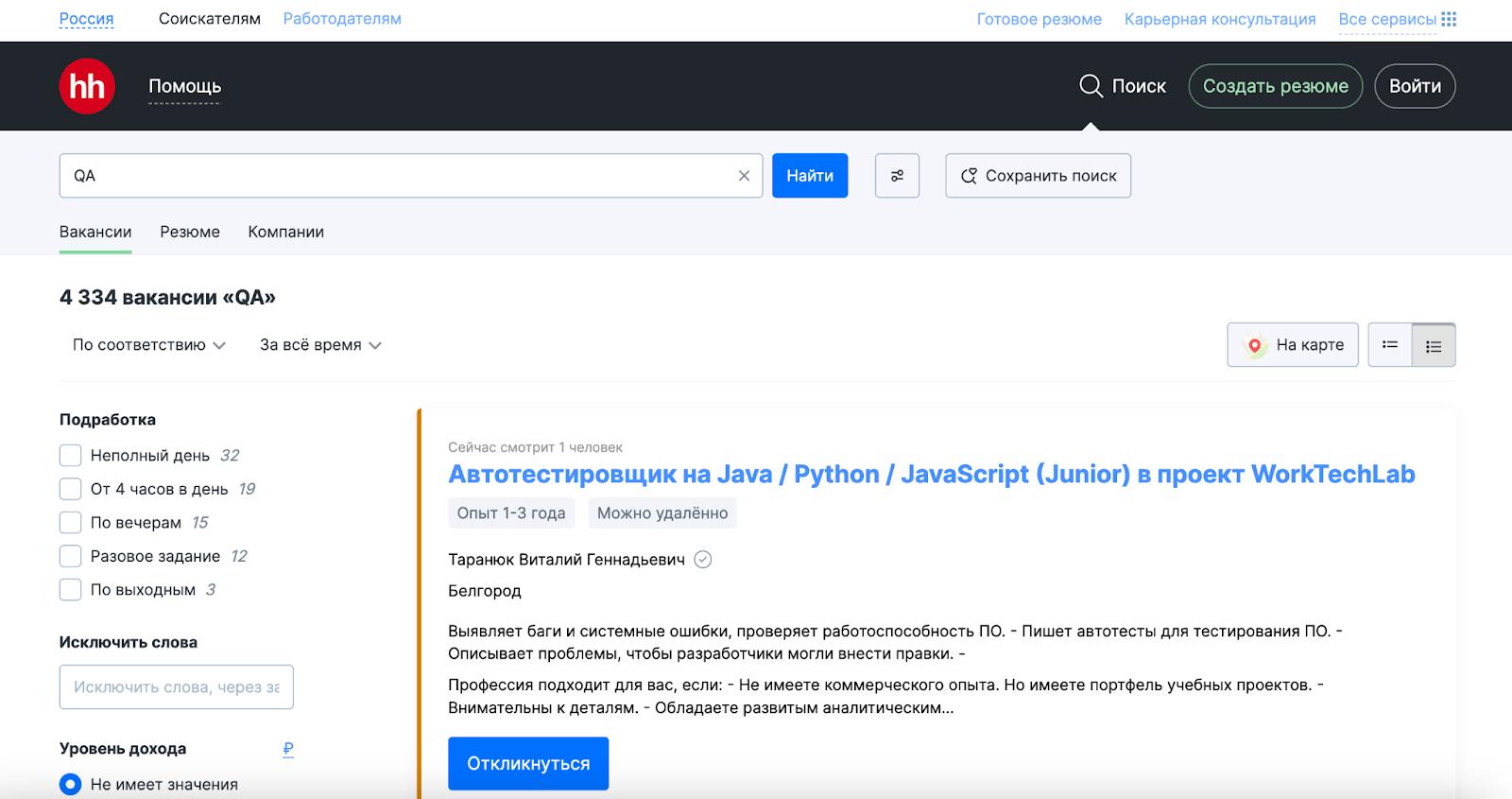This screenshot has width=1512, height=799.
Task: Open the За всё время period dropdown
Action: [320, 345]
